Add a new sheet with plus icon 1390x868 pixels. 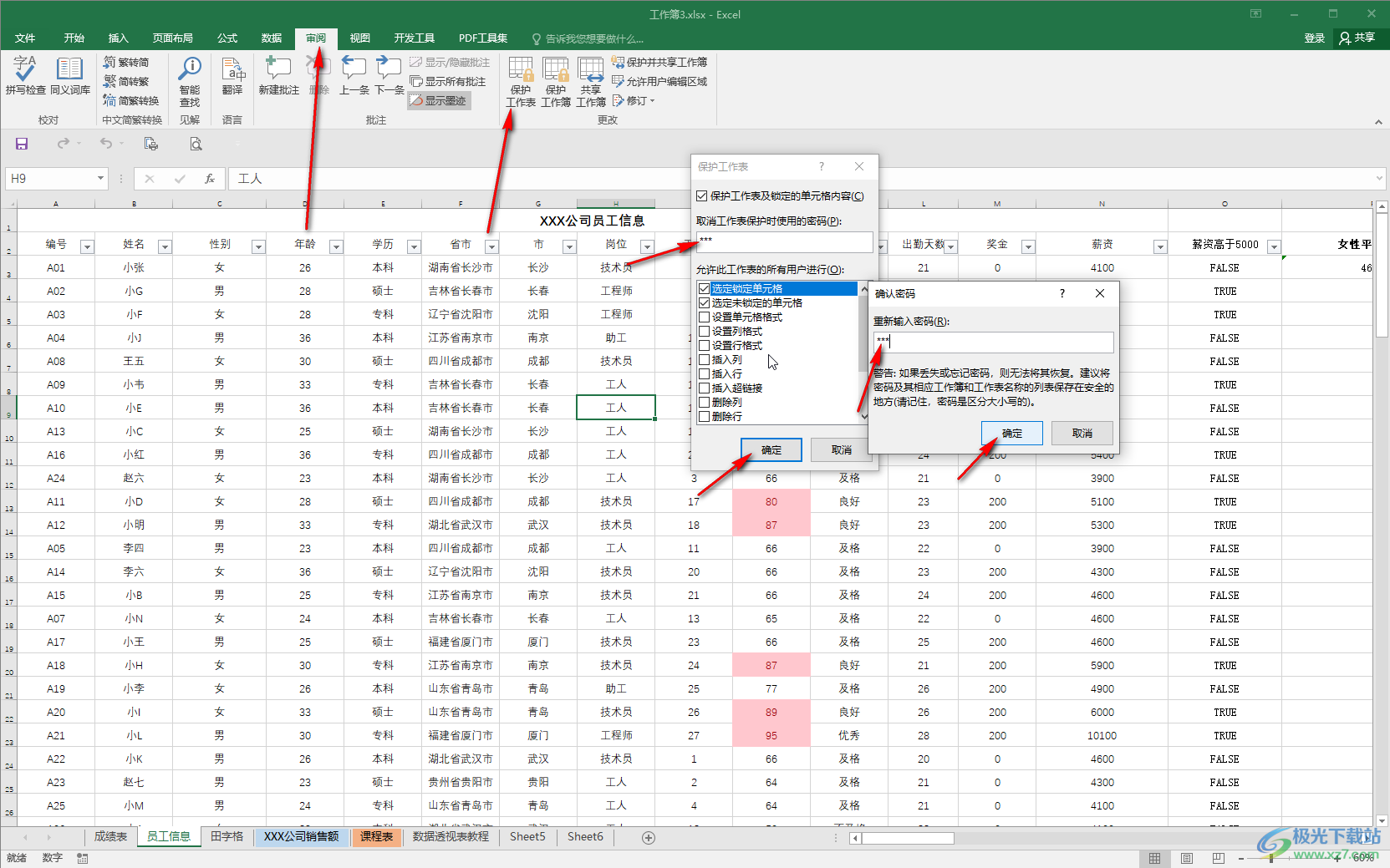pyautogui.click(x=648, y=837)
